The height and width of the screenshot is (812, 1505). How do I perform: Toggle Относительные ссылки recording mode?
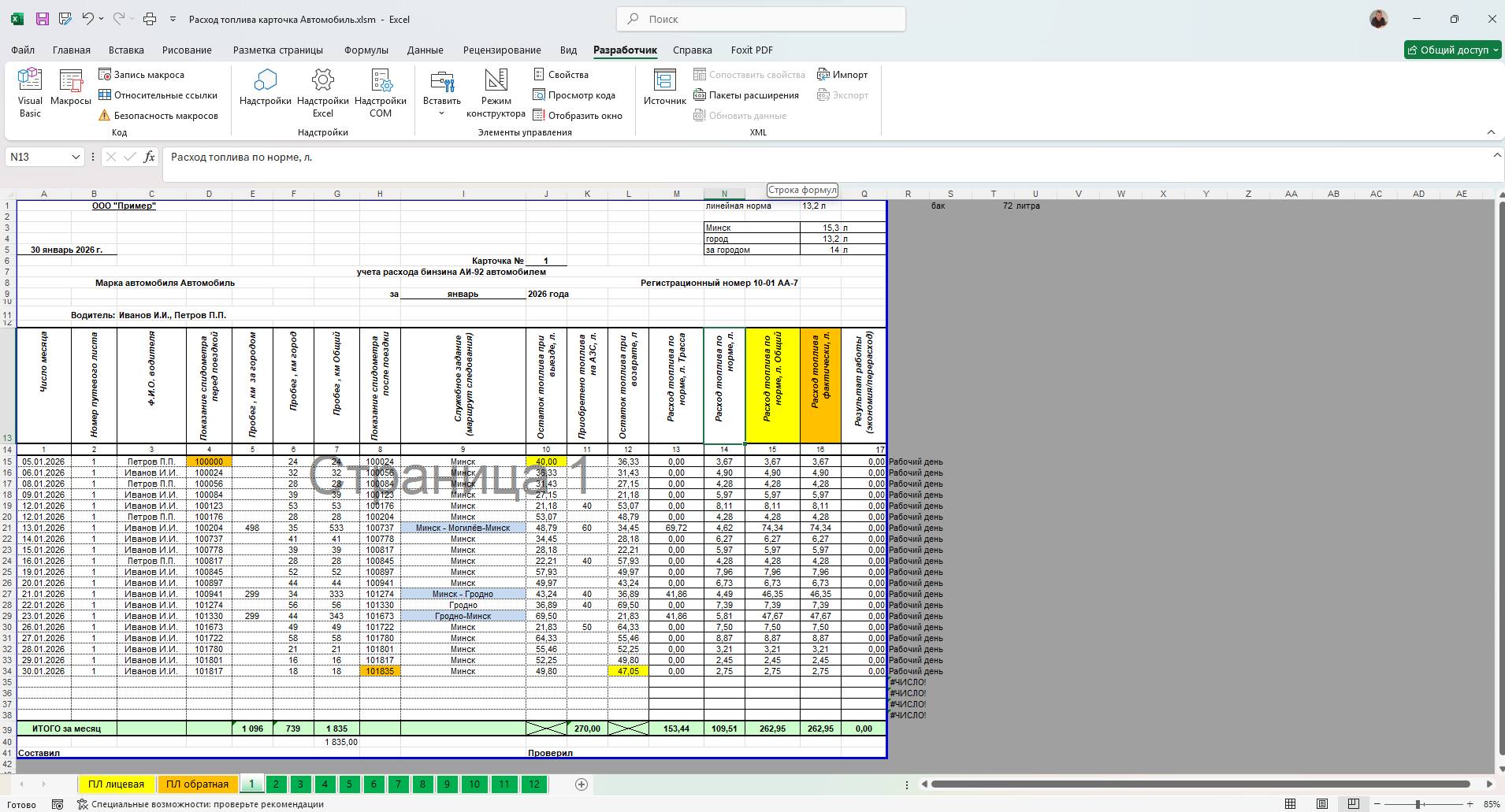[158, 95]
